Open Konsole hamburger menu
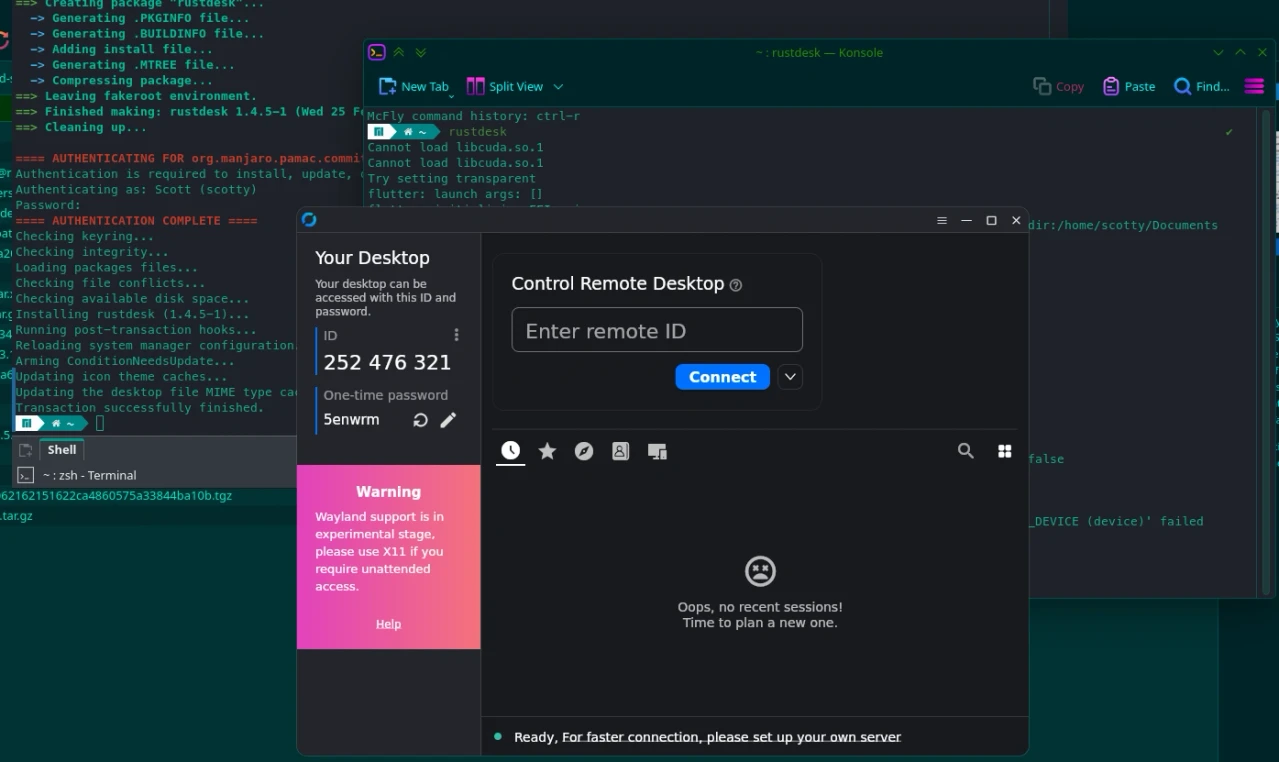The image size is (1279, 762). pyautogui.click(x=1254, y=87)
